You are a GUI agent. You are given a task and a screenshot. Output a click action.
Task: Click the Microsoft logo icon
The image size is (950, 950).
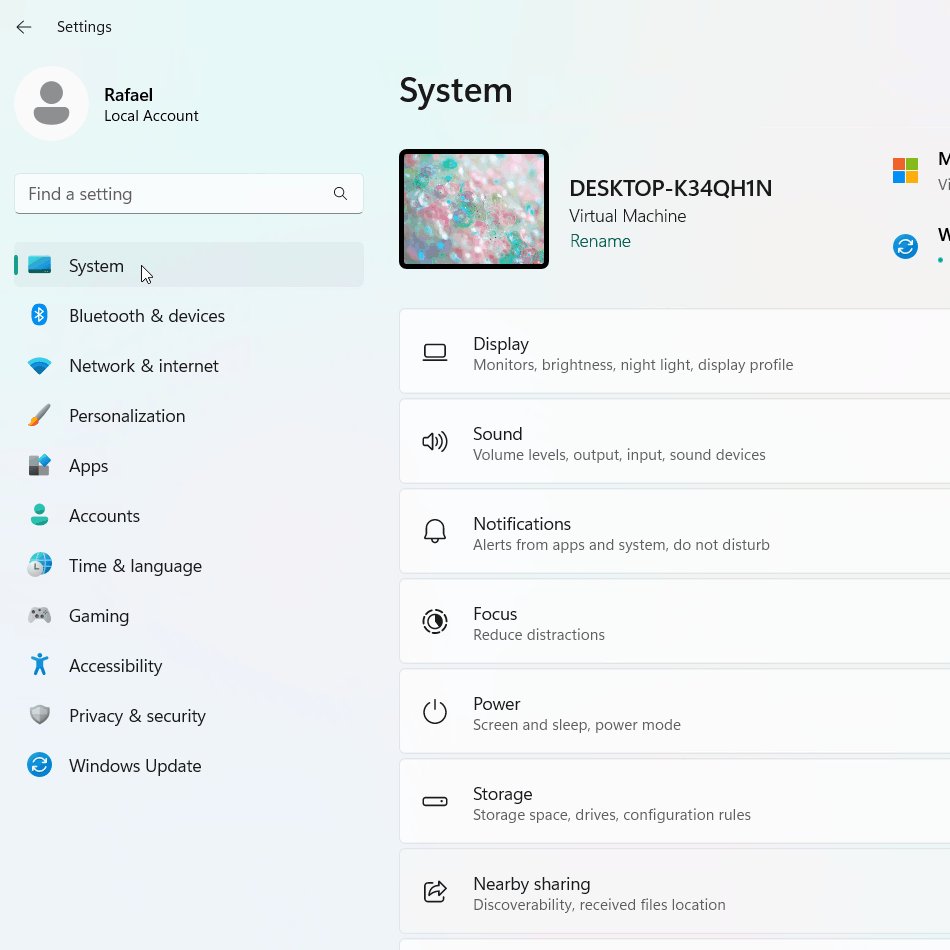[x=905, y=170]
